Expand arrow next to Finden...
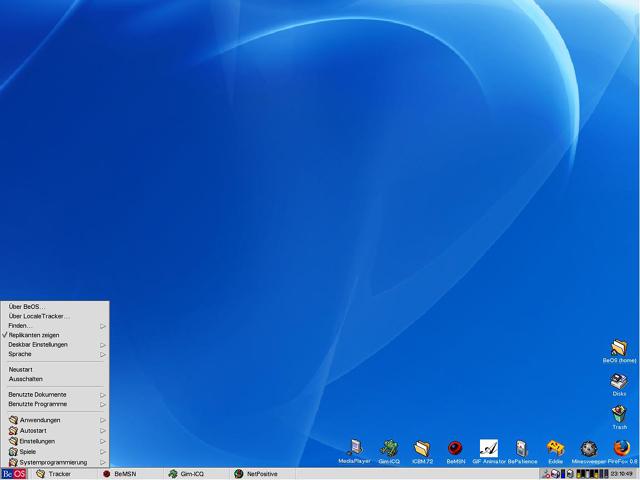This screenshot has width=640, height=480. [103, 326]
